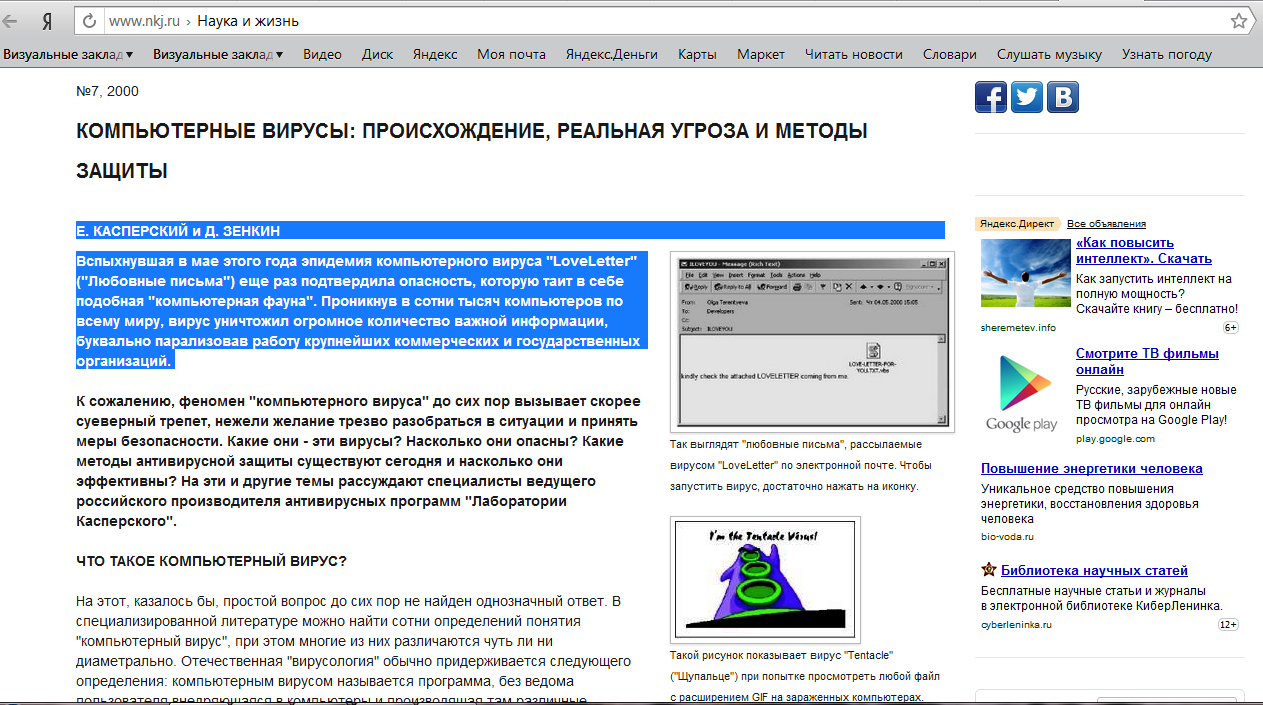The width and height of the screenshot is (1263, 705).
Task: Bookmark the page with the star icon
Action: tap(1239, 21)
